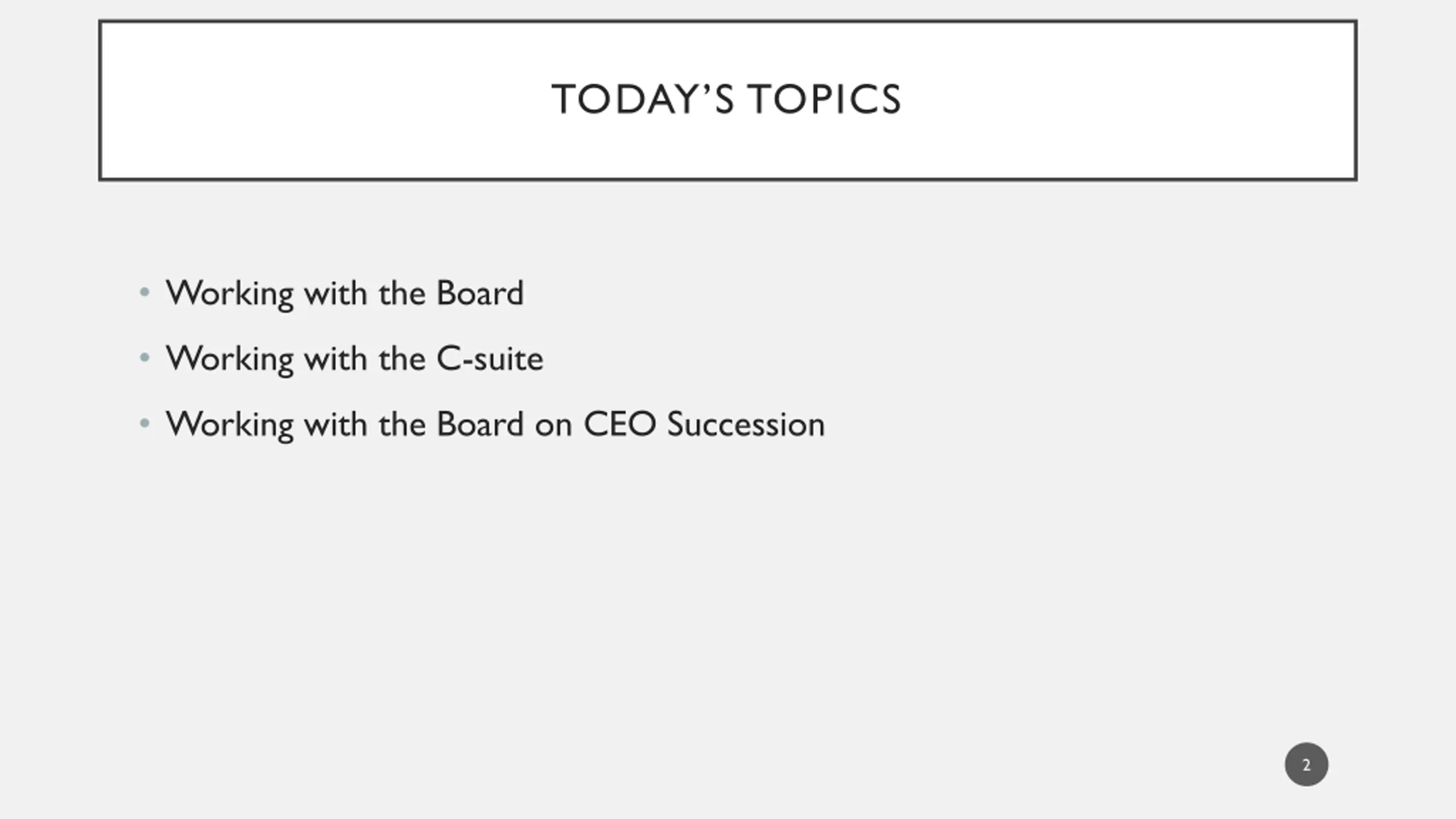Screen dimensions: 1456x819
Task: Click "the" in the first bullet
Action: coord(402,293)
